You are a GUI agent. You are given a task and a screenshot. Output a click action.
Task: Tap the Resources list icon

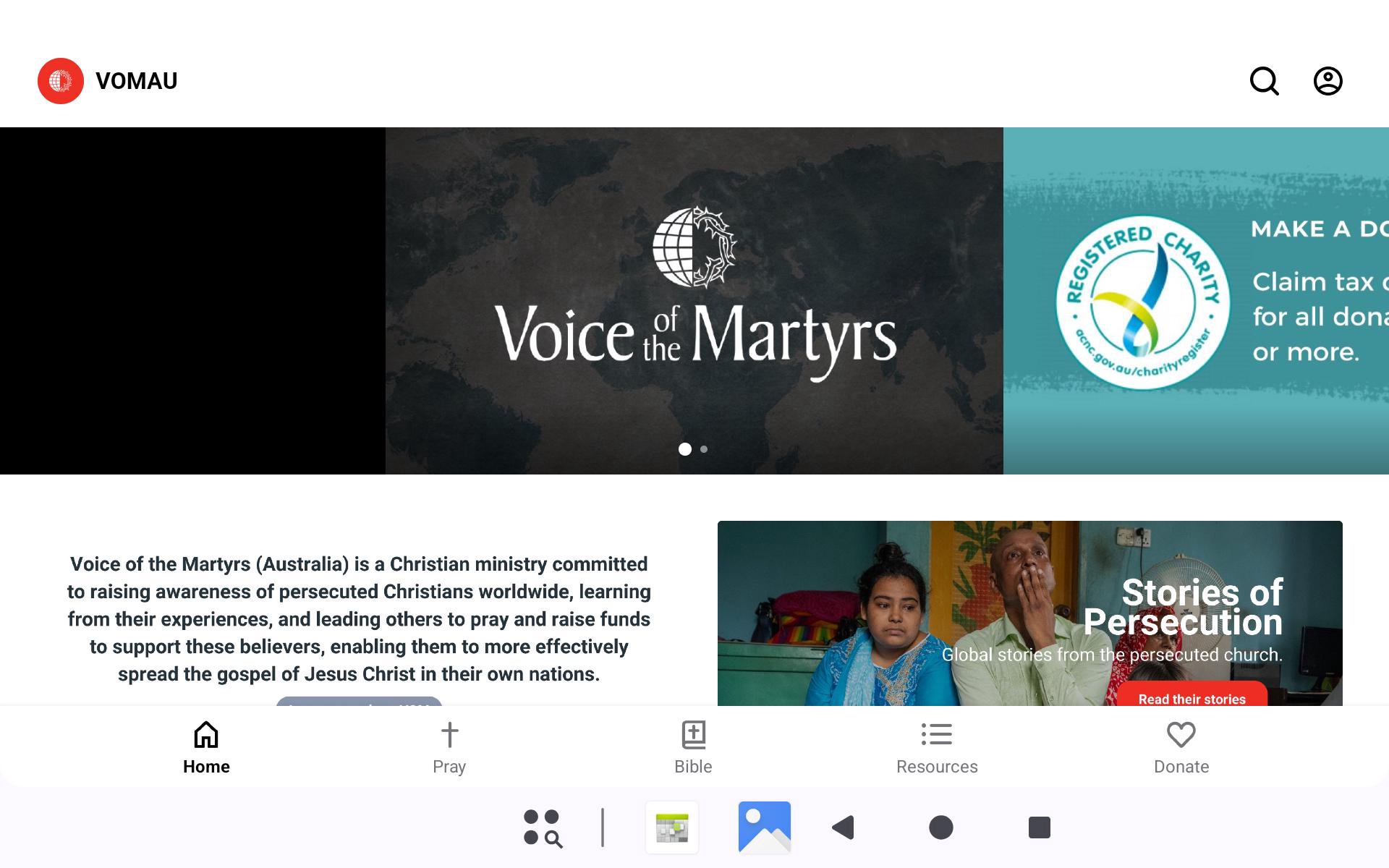[936, 735]
